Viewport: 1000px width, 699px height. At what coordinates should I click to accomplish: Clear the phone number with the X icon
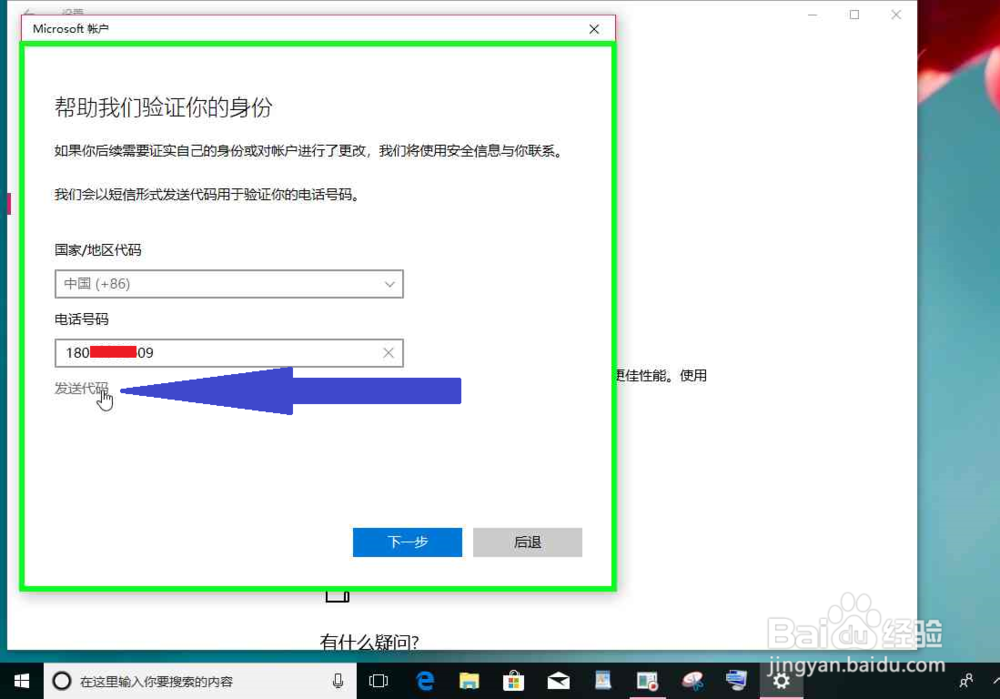pos(388,353)
